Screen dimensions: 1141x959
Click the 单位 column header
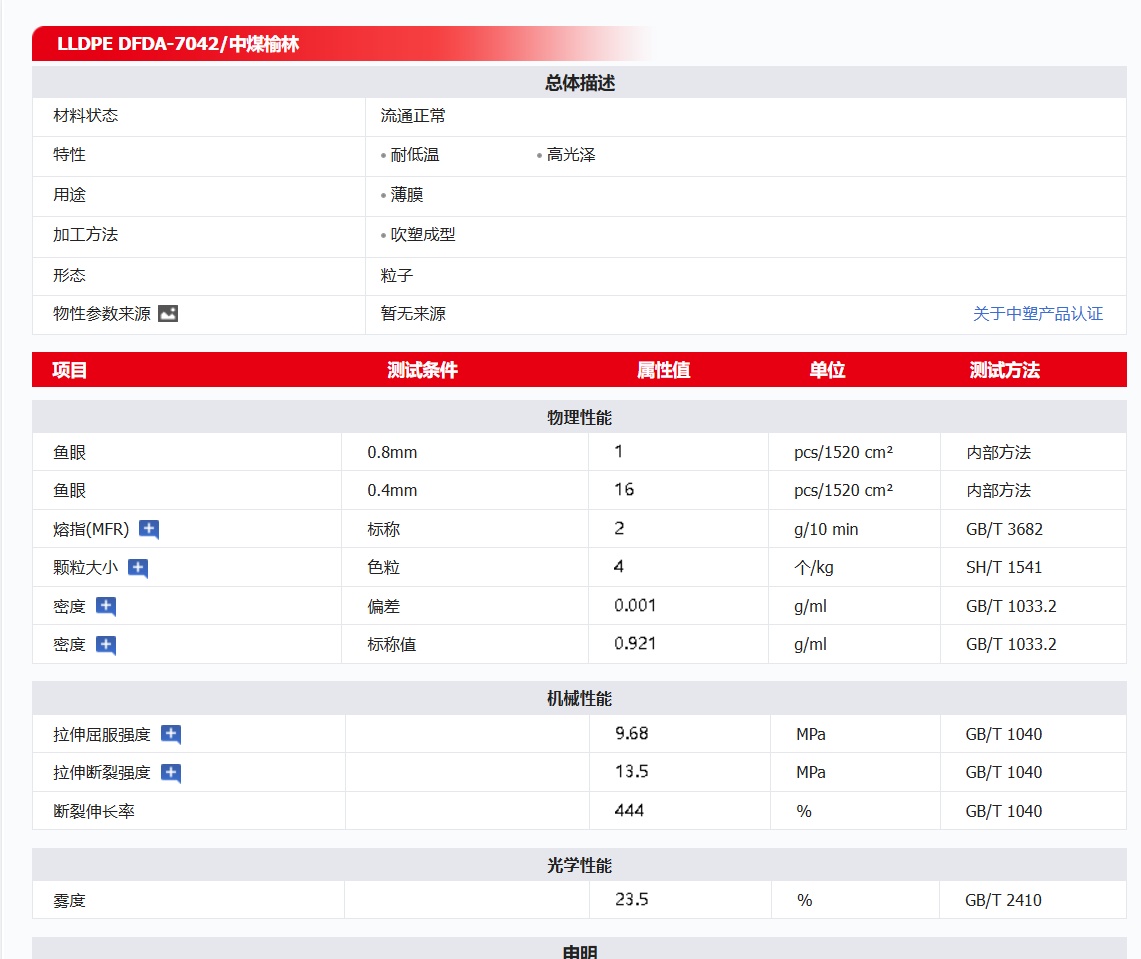827,370
